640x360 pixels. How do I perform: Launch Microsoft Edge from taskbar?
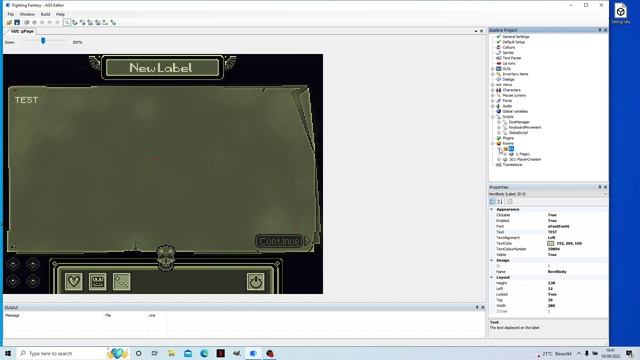coord(204,353)
